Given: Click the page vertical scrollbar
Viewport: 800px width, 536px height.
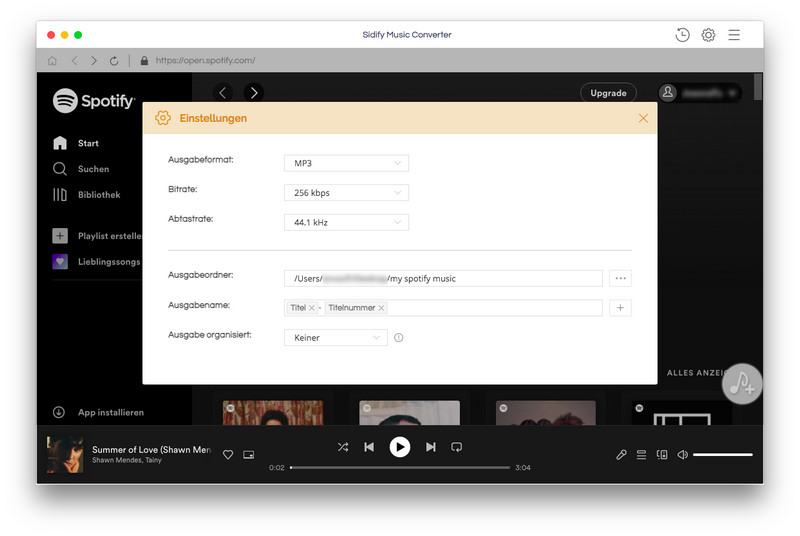Looking at the screenshot, I should point(758,87).
